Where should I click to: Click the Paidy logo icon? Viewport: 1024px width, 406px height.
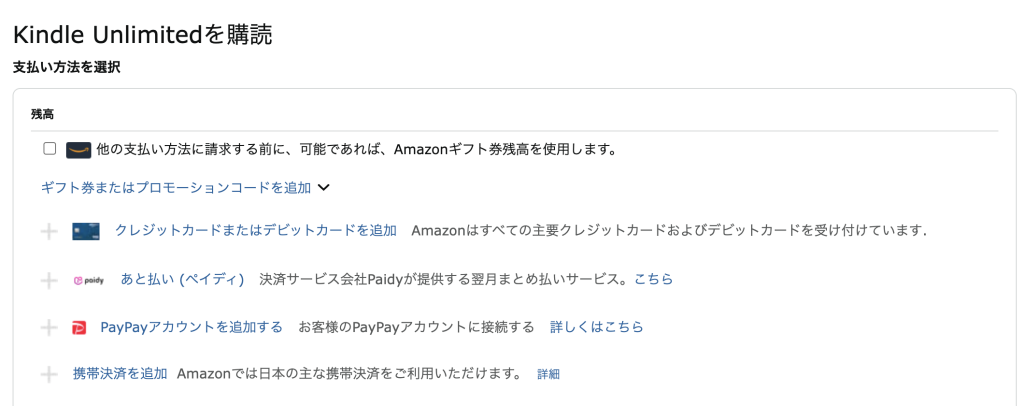point(89,280)
